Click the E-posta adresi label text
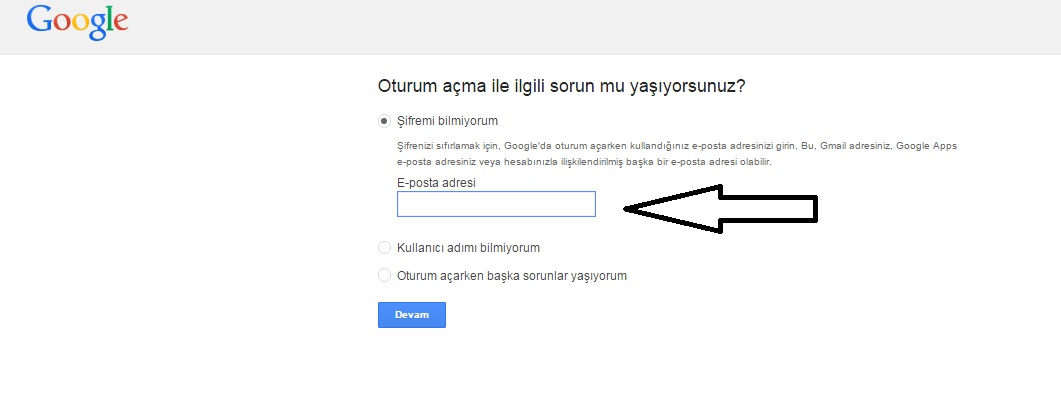The width and height of the screenshot is (1061, 420). 436,183
